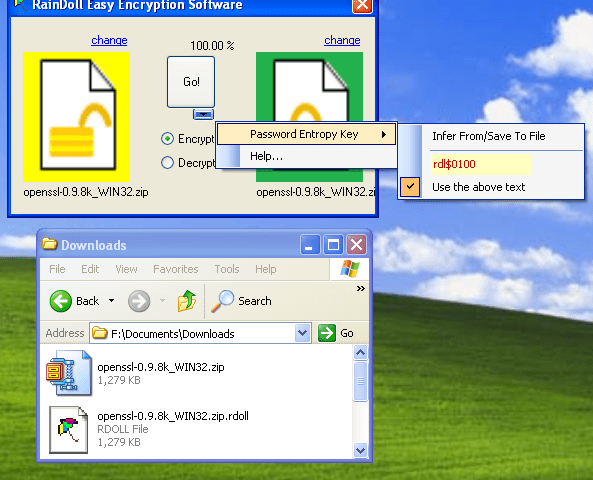The height and width of the screenshot is (480, 593).
Task: Go up one folder level in Downloads
Action: click(x=187, y=301)
